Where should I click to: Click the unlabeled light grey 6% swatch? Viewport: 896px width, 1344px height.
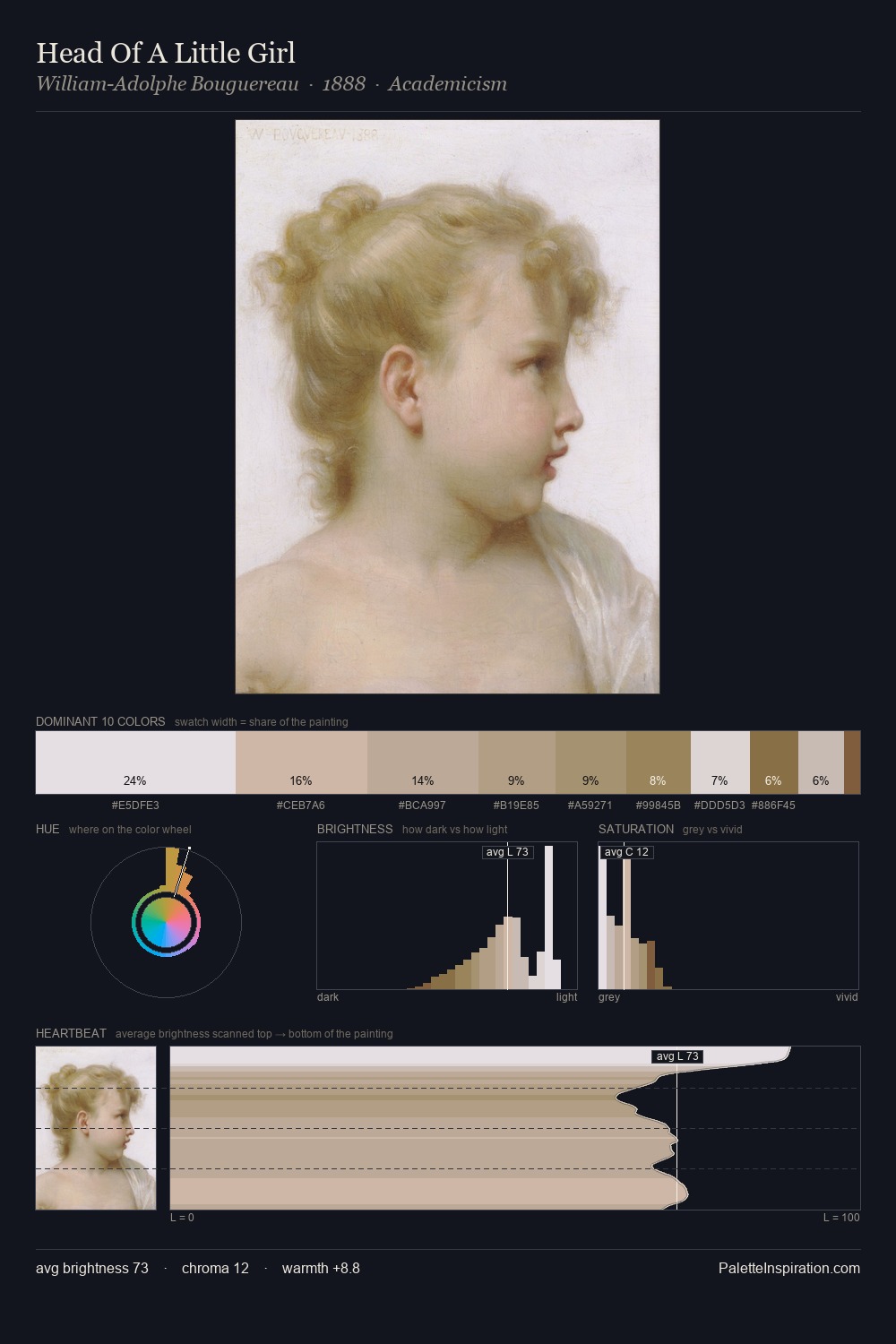coord(821,762)
